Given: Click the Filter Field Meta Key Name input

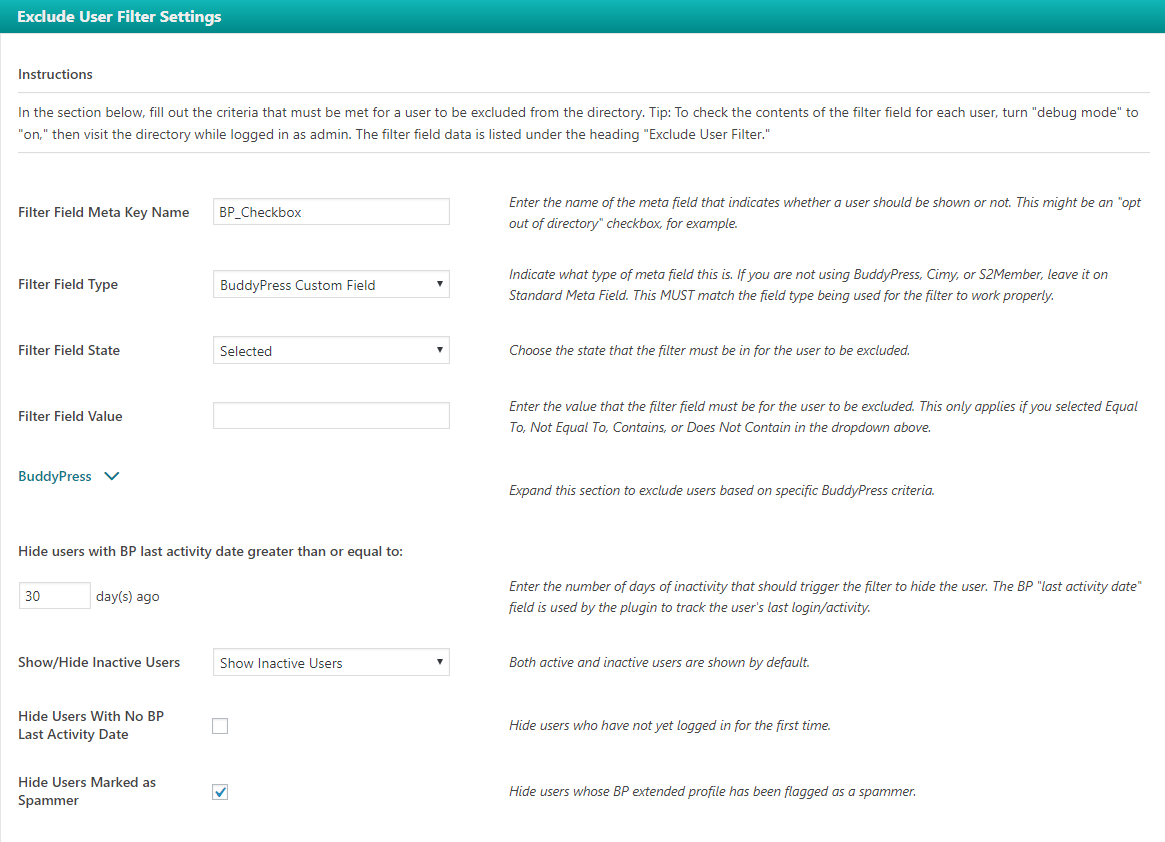Looking at the screenshot, I should [331, 212].
